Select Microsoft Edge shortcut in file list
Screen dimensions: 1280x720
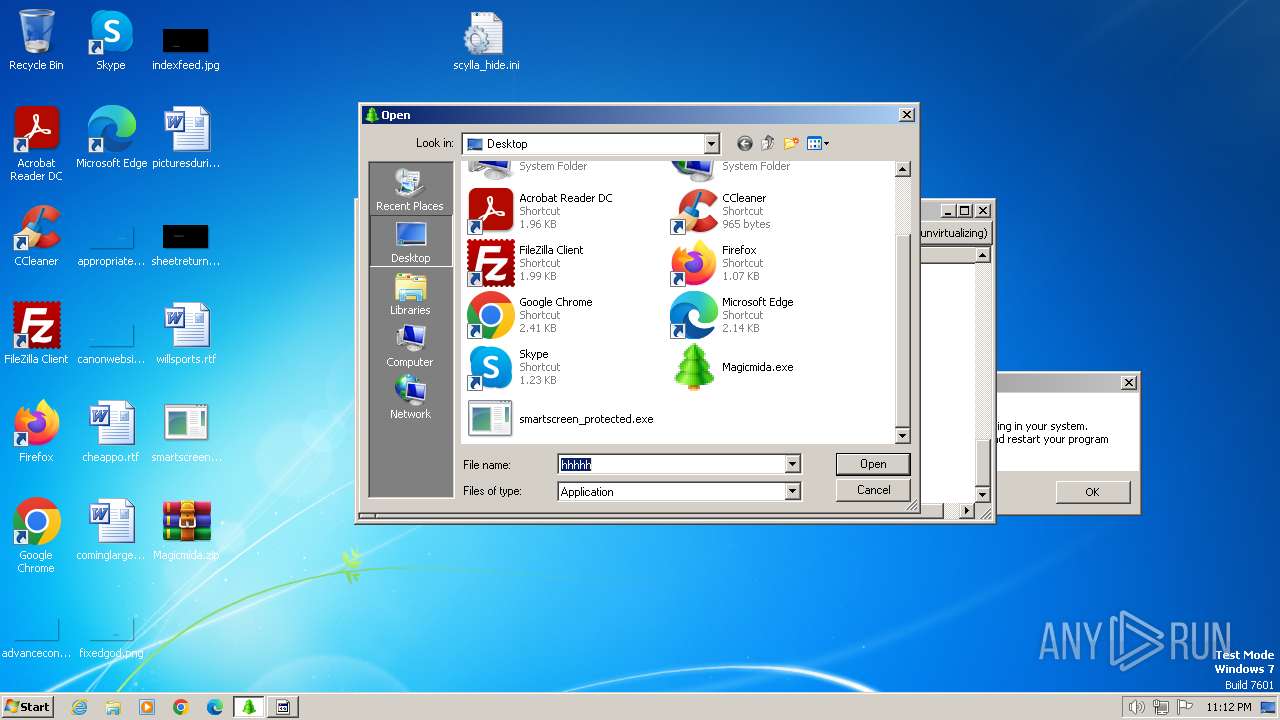[733, 315]
